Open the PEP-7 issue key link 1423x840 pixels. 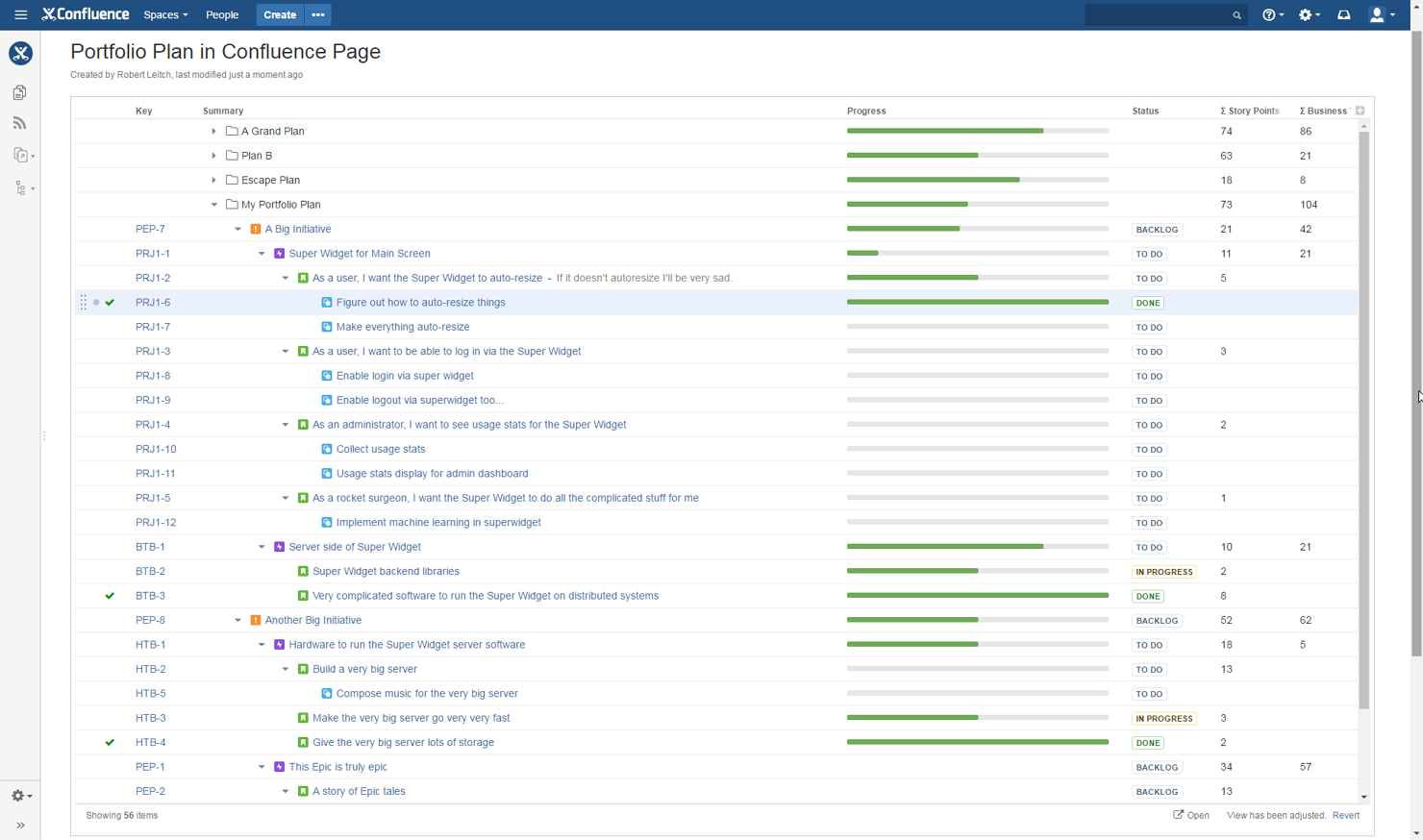click(x=150, y=229)
